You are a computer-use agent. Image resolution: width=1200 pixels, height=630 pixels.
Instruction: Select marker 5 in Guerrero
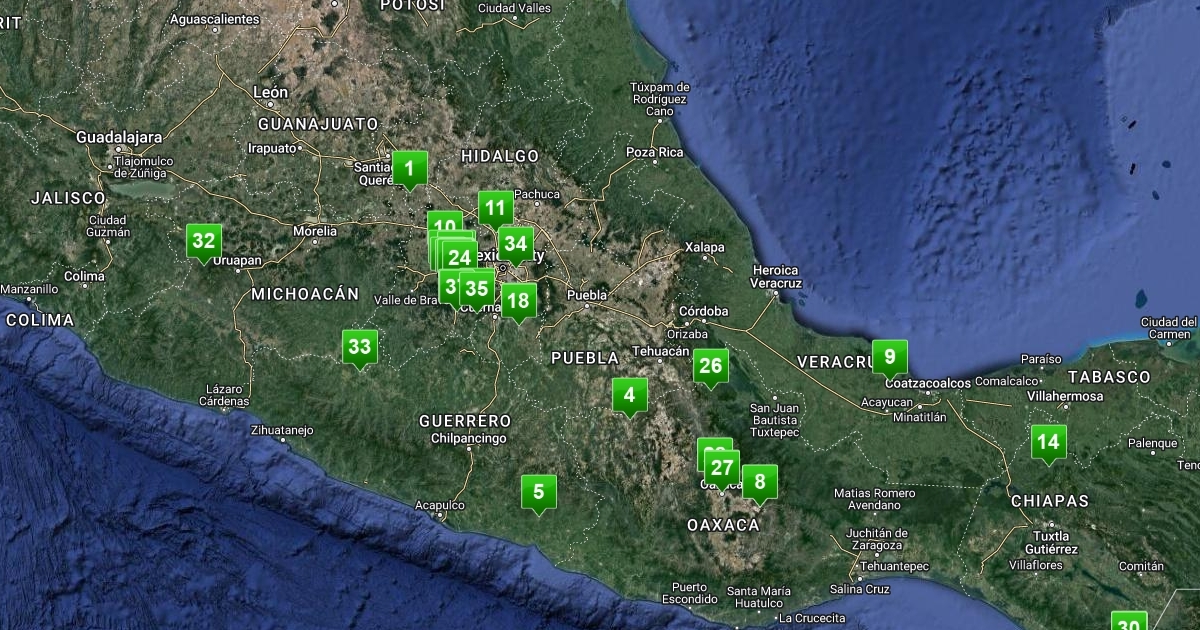(x=539, y=492)
